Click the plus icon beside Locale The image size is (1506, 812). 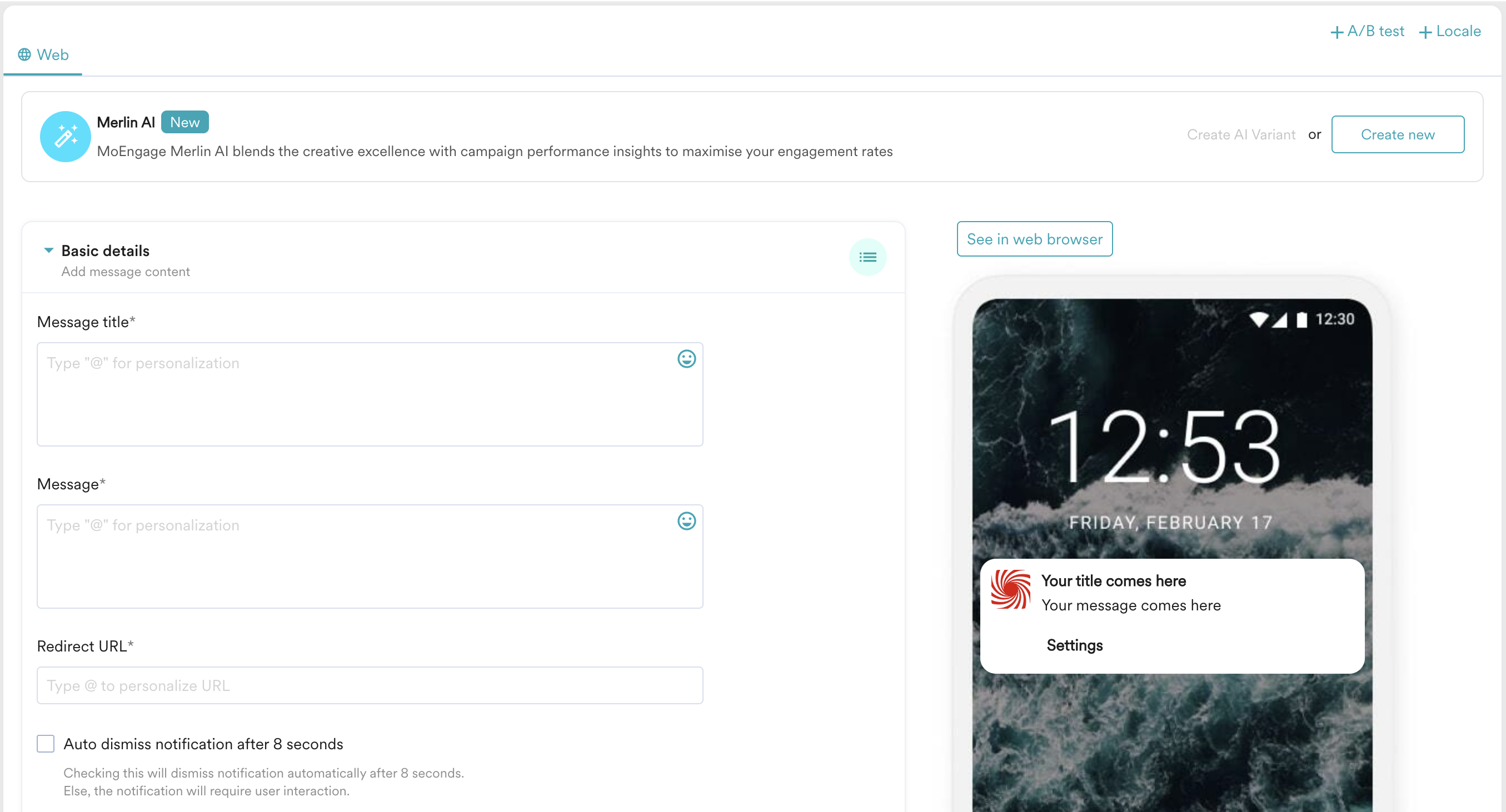(1425, 32)
